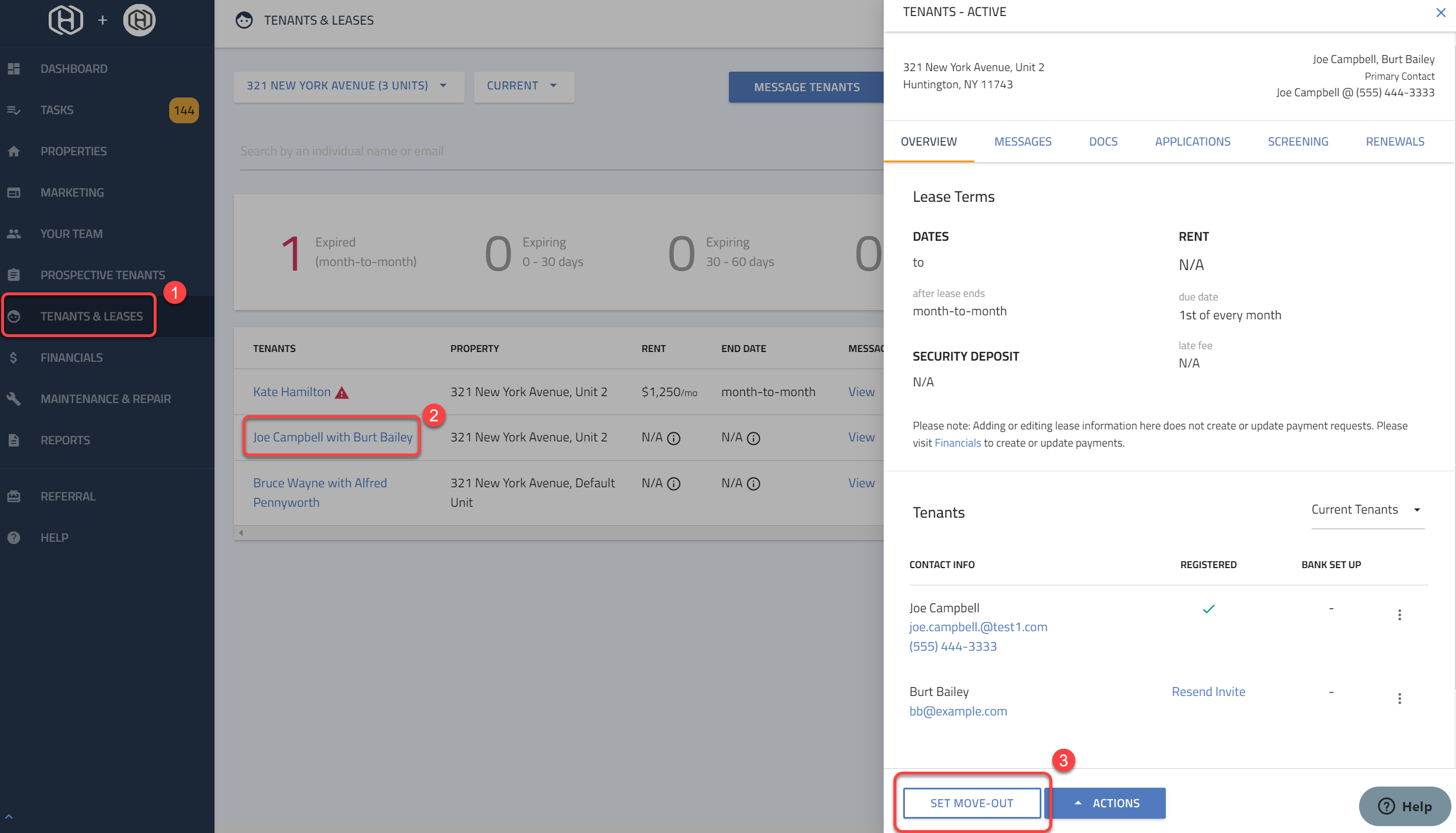Click the Resend Invite link for Burt Bailey
Screen dimensions: 1456x833
[1208, 692]
